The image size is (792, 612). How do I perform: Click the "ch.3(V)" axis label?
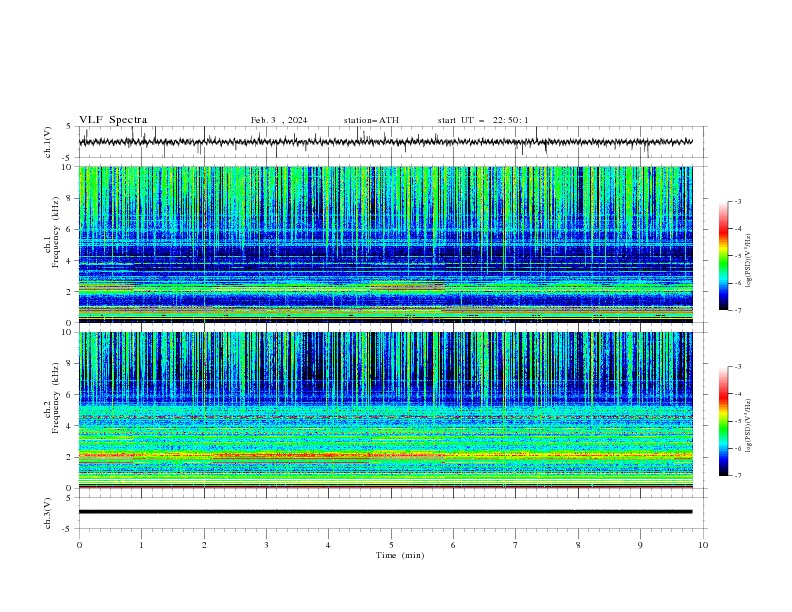pyautogui.click(x=48, y=513)
